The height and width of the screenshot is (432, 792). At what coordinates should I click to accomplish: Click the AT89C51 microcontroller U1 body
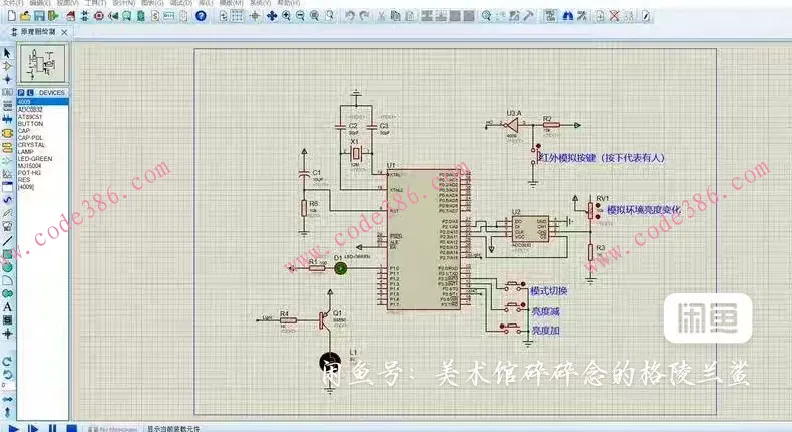[423, 239]
